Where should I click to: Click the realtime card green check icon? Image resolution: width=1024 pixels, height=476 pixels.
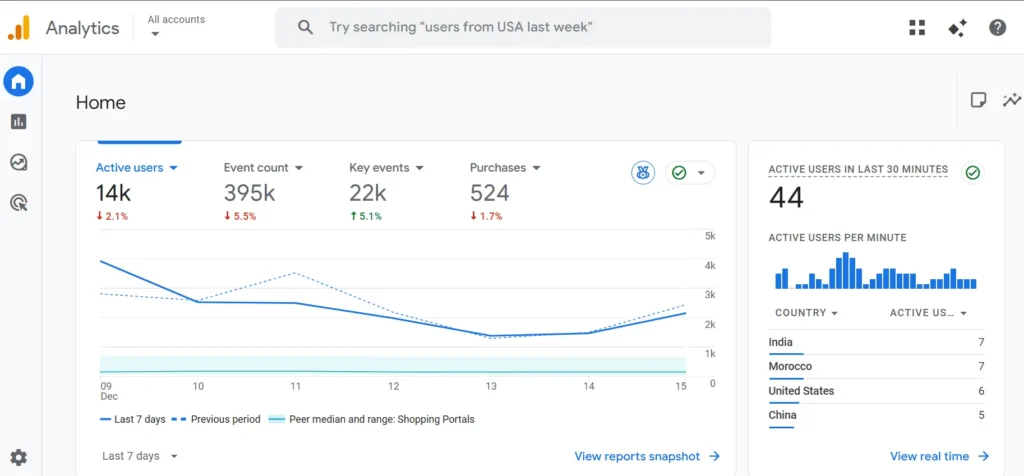pyautogui.click(x=972, y=173)
